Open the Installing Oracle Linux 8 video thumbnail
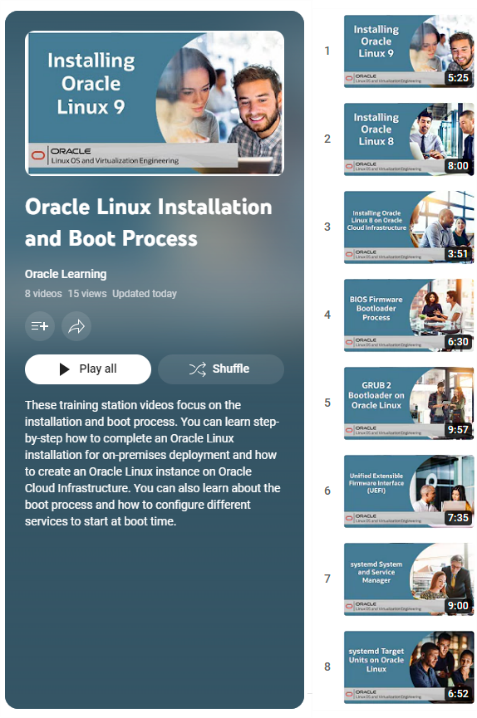This screenshot has height=718, width=477. pos(409,139)
